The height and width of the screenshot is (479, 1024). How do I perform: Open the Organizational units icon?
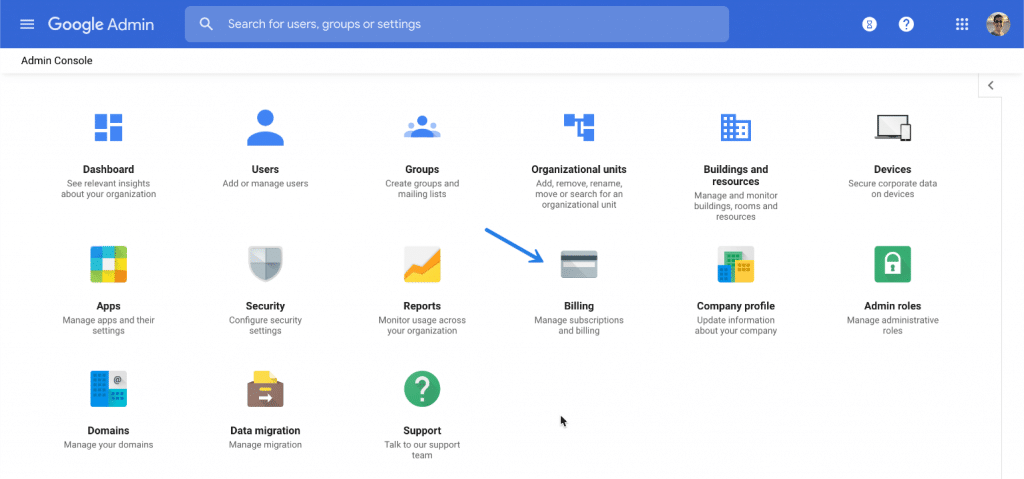(579, 127)
